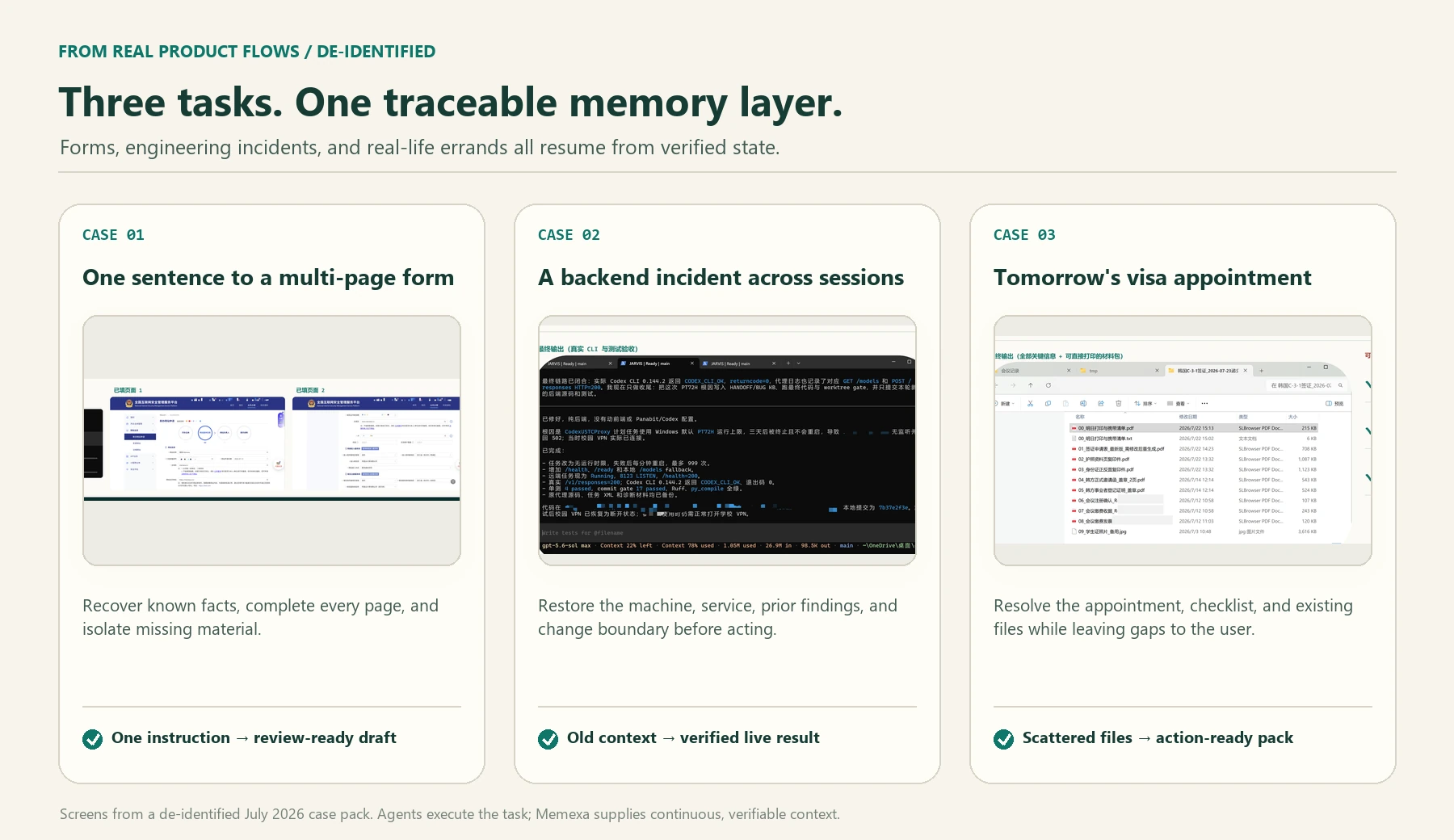The width and height of the screenshot is (1454, 840).
Task: Select file "00_明日打印与携带清单.txt"
Action: [1194, 439]
